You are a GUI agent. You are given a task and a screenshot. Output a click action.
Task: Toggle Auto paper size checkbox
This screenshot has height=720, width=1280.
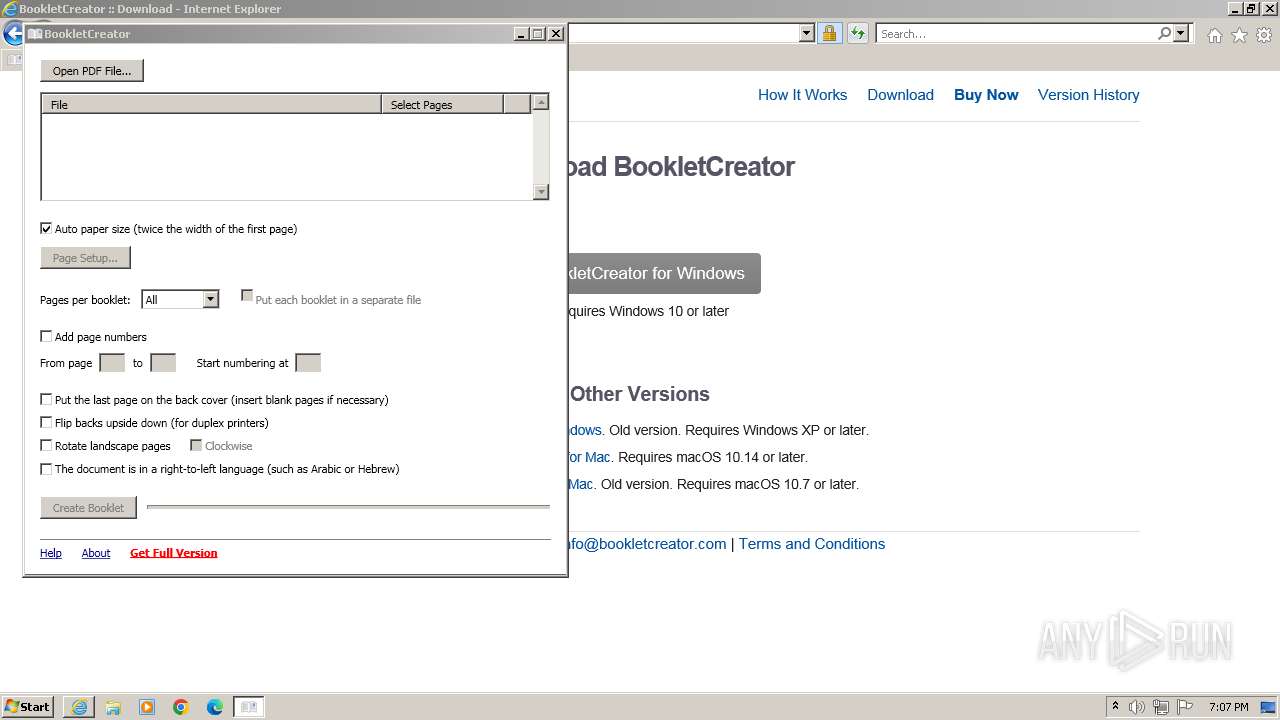46,228
